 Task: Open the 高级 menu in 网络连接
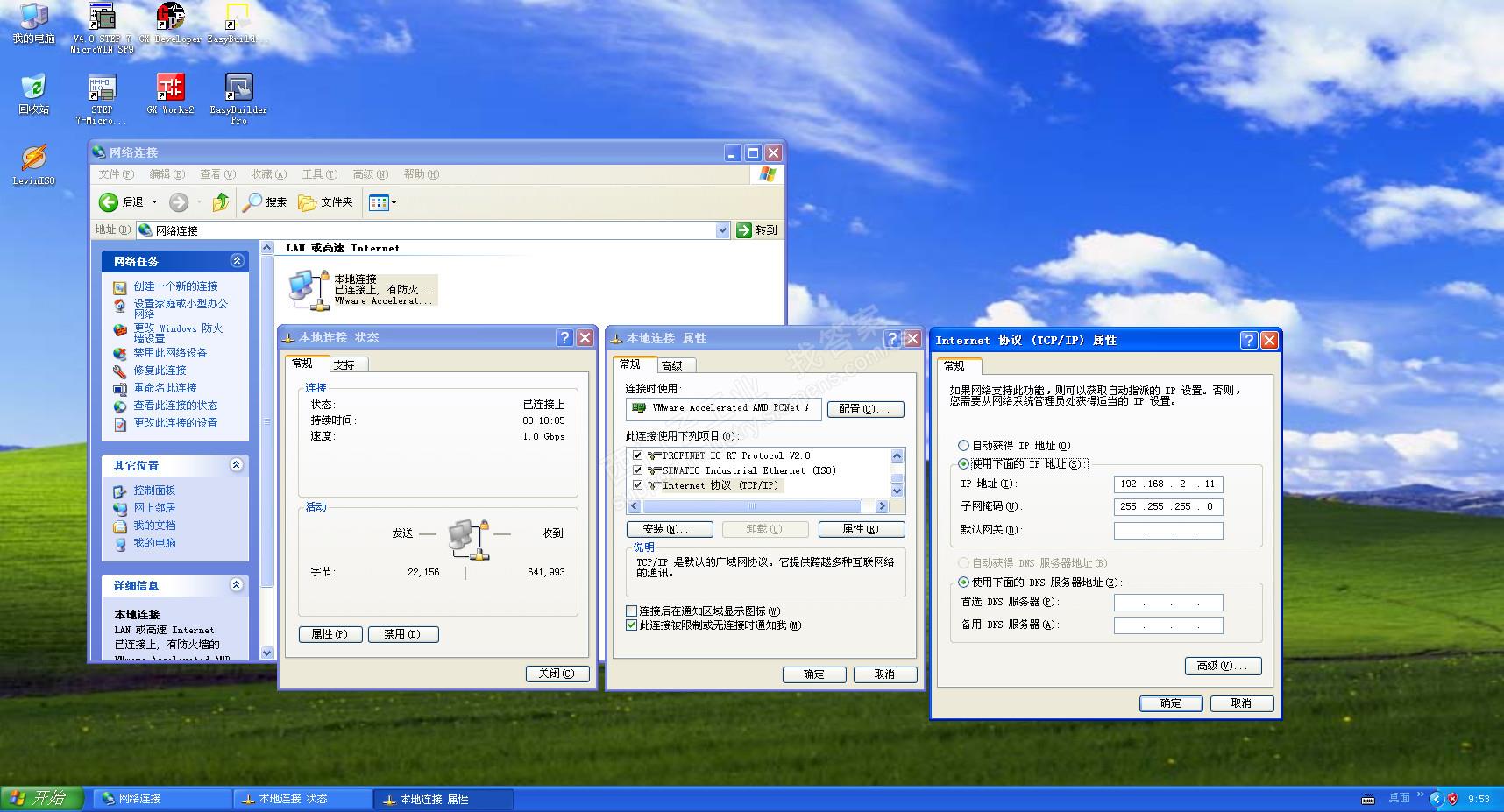[370, 174]
